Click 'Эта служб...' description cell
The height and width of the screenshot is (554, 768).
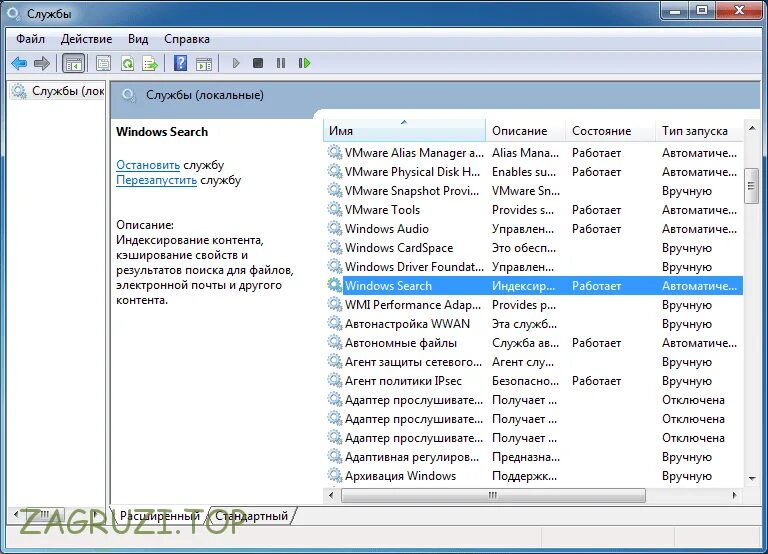pyautogui.click(x=525, y=324)
